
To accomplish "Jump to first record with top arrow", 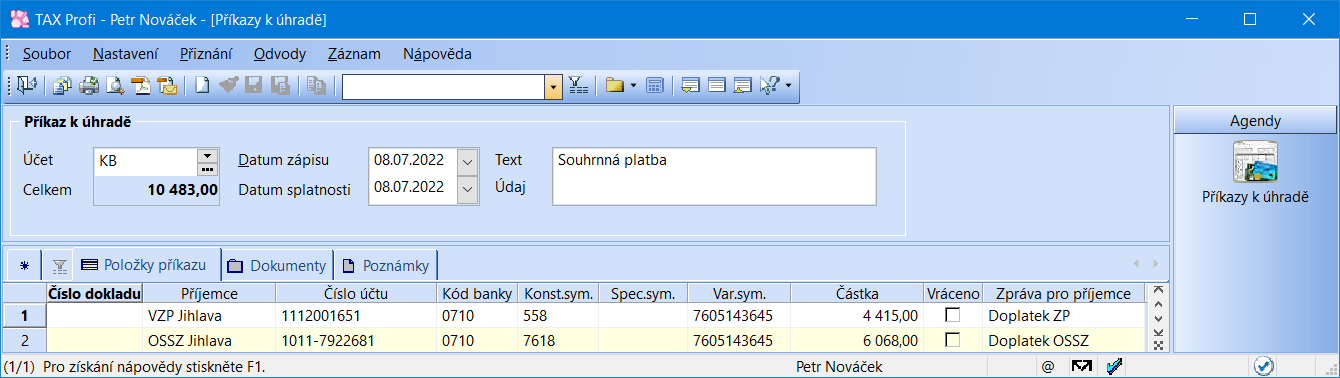I will 1159,290.
